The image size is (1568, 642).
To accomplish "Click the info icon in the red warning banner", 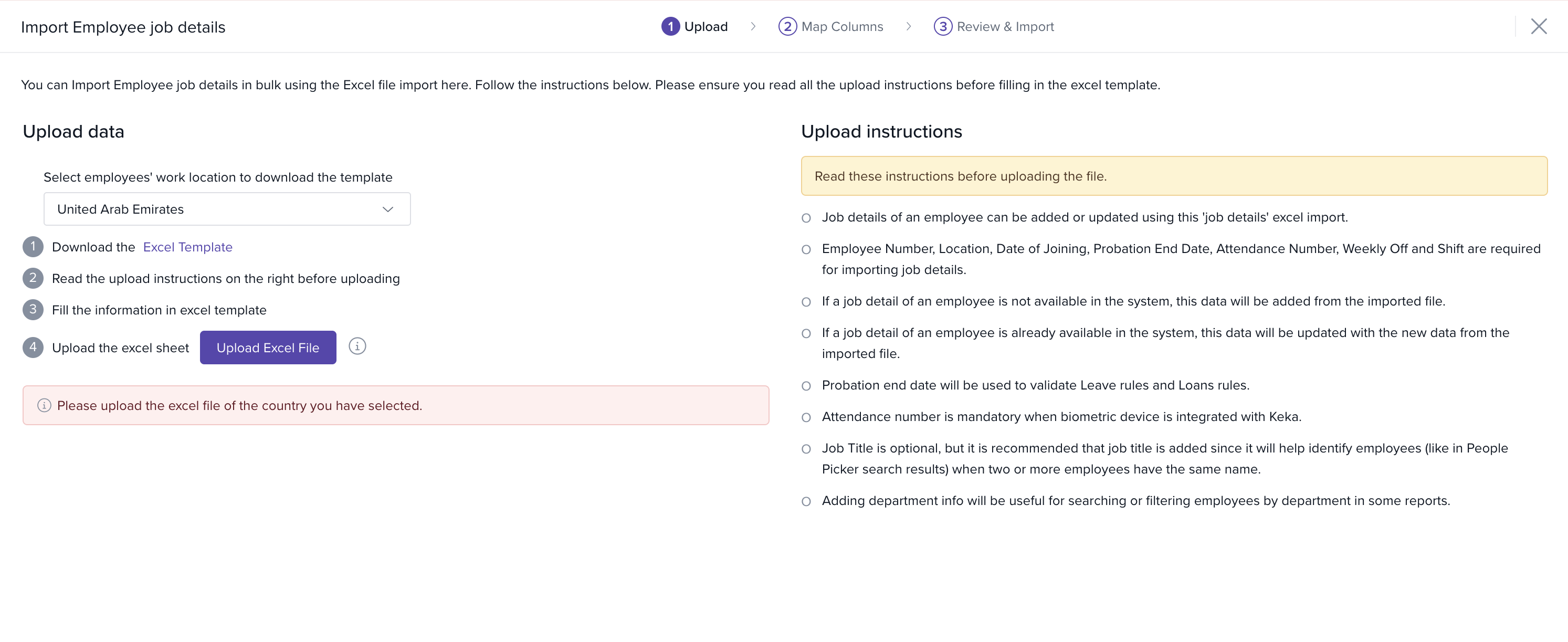I will pyautogui.click(x=44, y=405).
